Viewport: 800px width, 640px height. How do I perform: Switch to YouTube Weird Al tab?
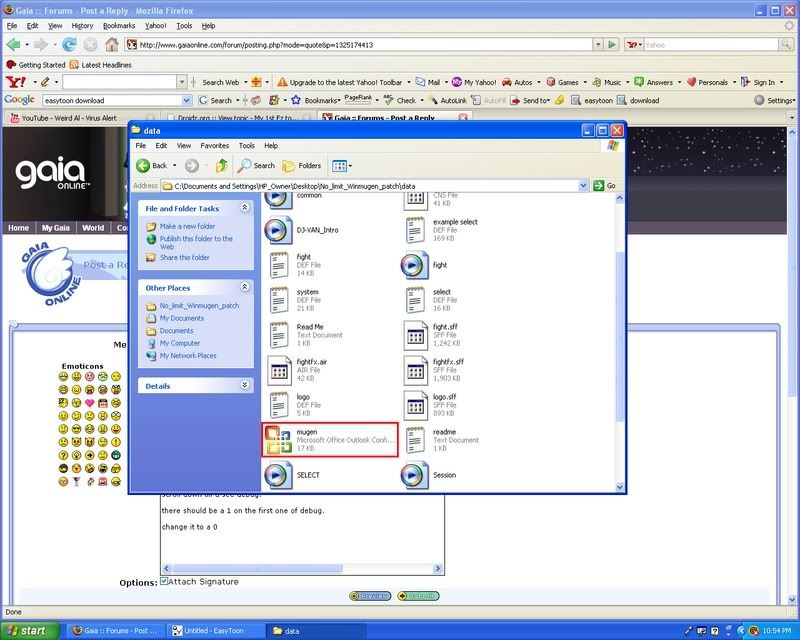click(x=80, y=118)
